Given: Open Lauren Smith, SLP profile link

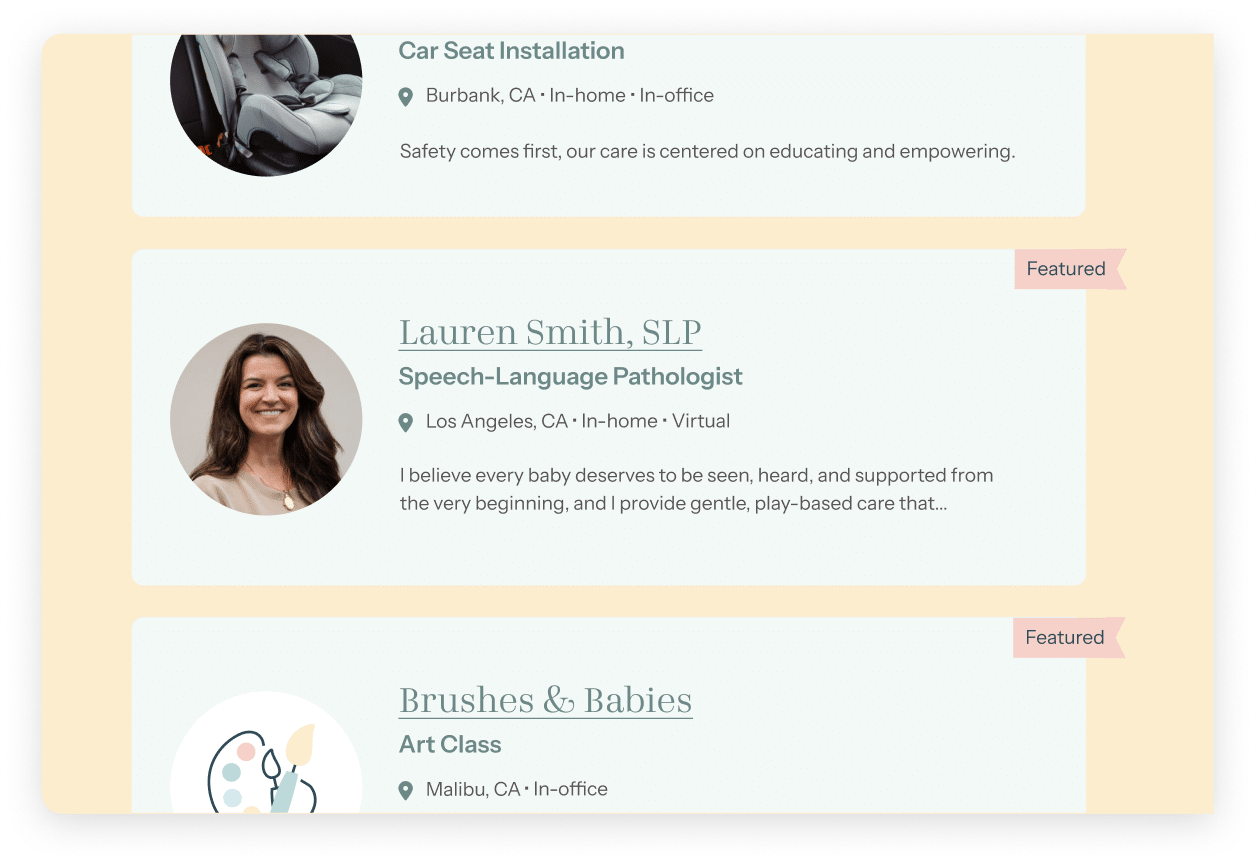Looking at the screenshot, I should (550, 333).
